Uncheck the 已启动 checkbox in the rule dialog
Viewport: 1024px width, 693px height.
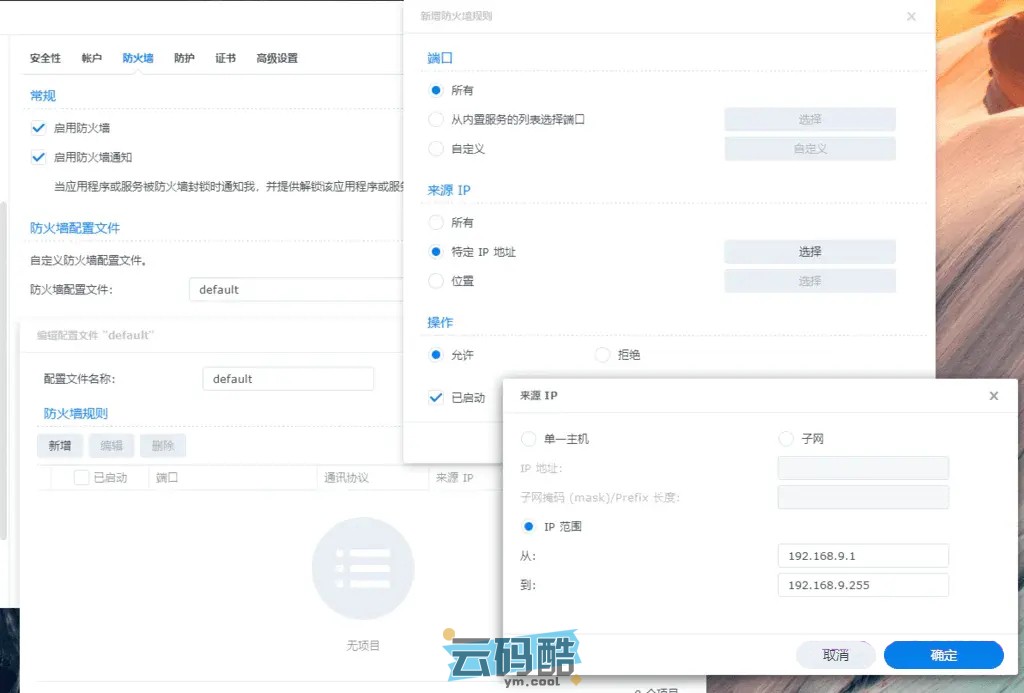point(436,397)
